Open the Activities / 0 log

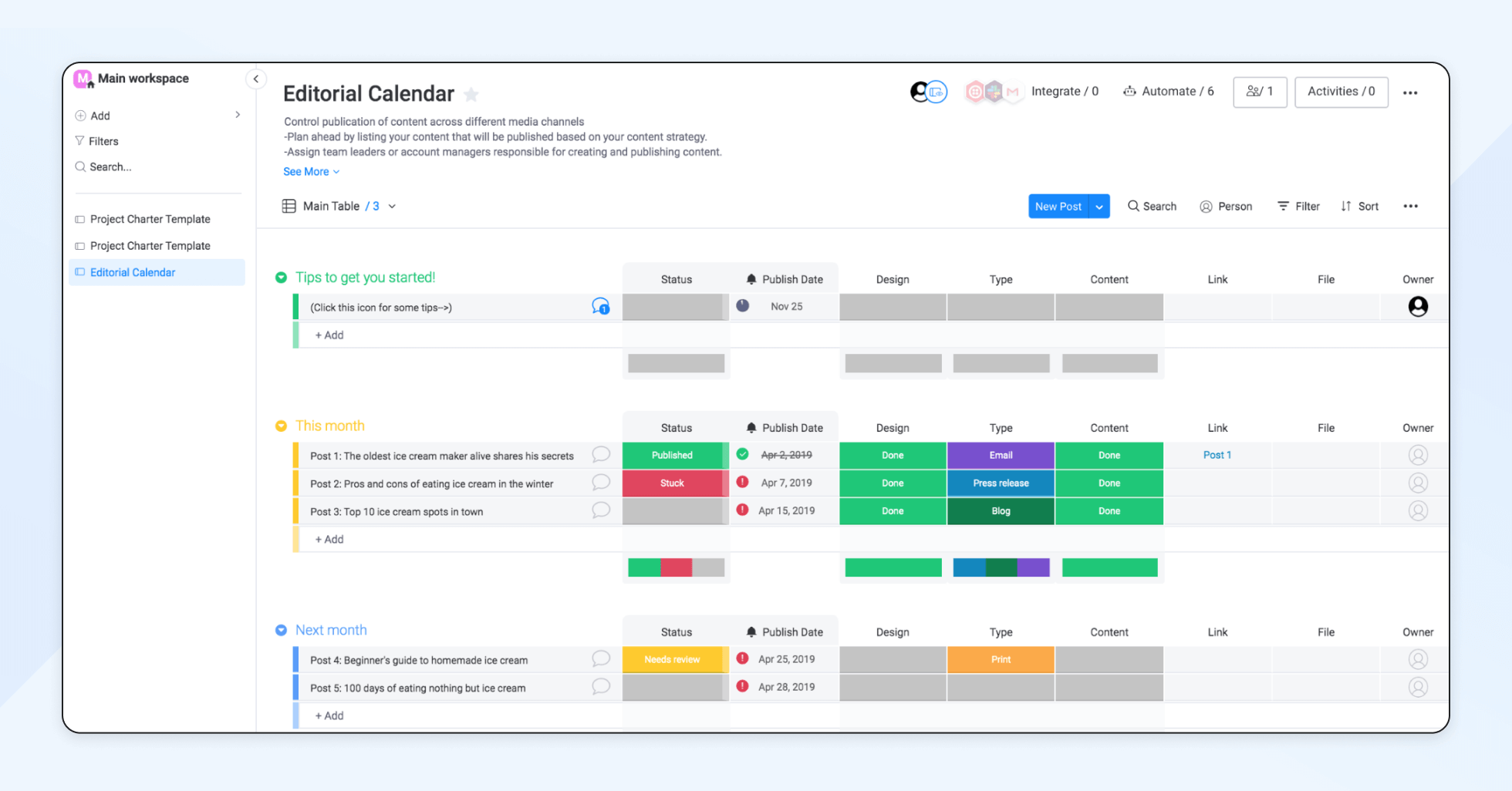pos(1342,92)
